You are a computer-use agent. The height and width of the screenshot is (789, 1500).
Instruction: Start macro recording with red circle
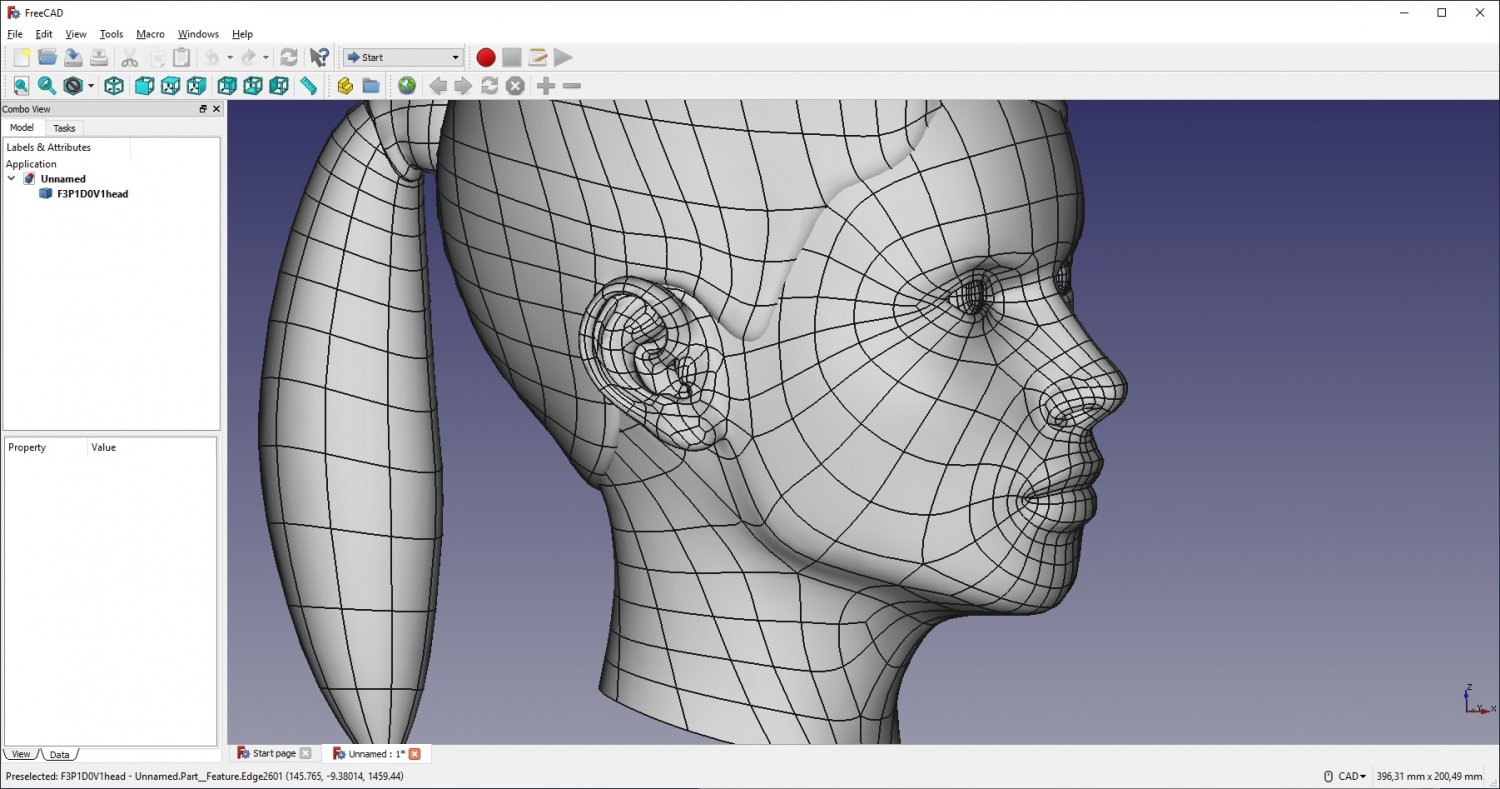486,57
